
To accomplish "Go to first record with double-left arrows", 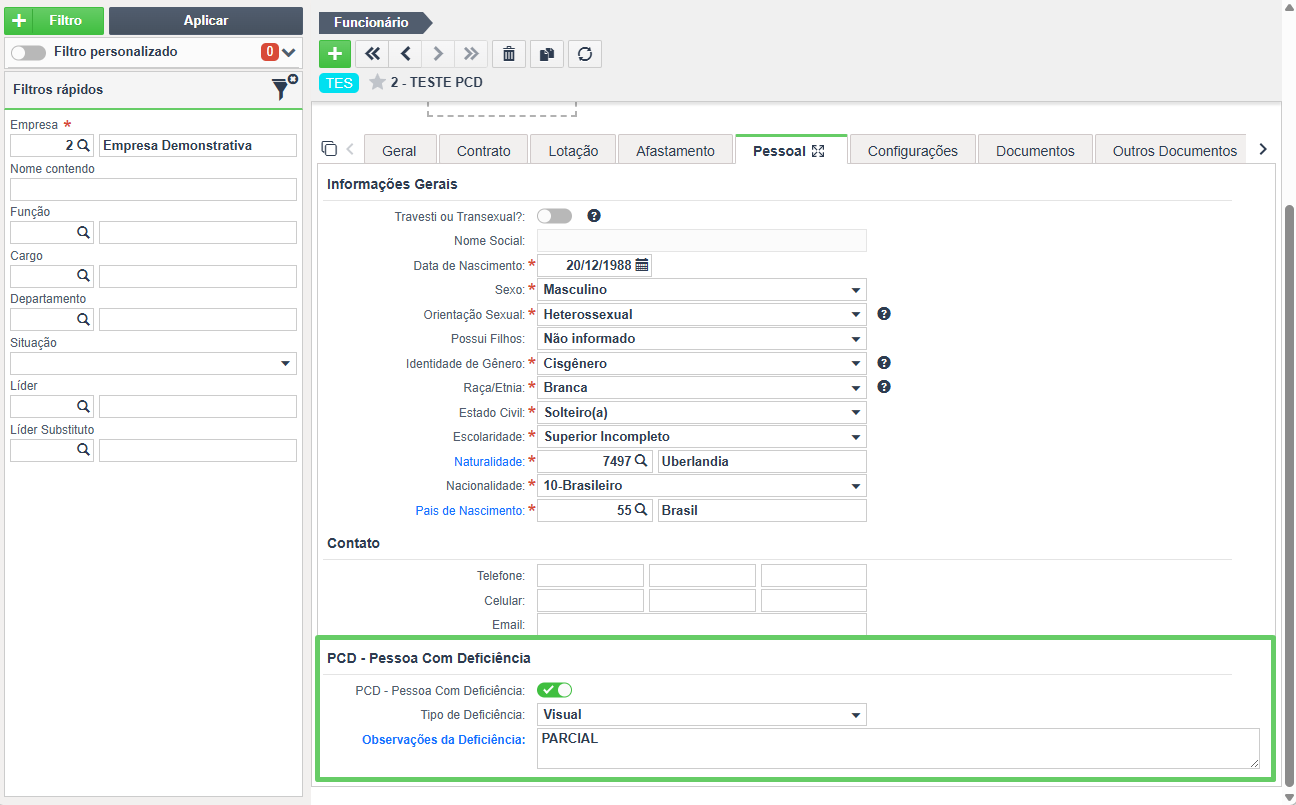I will pos(372,53).
